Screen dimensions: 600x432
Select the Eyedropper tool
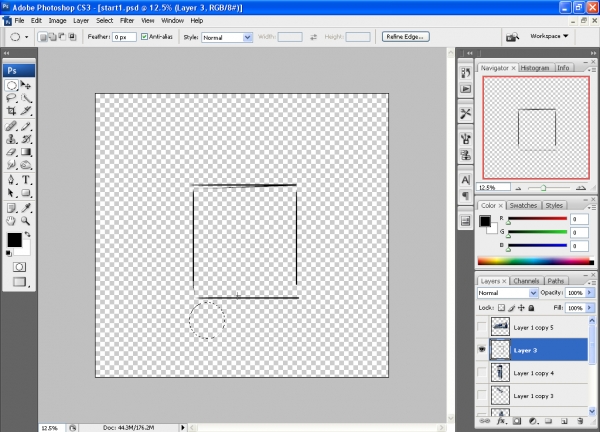pos(26,208)
